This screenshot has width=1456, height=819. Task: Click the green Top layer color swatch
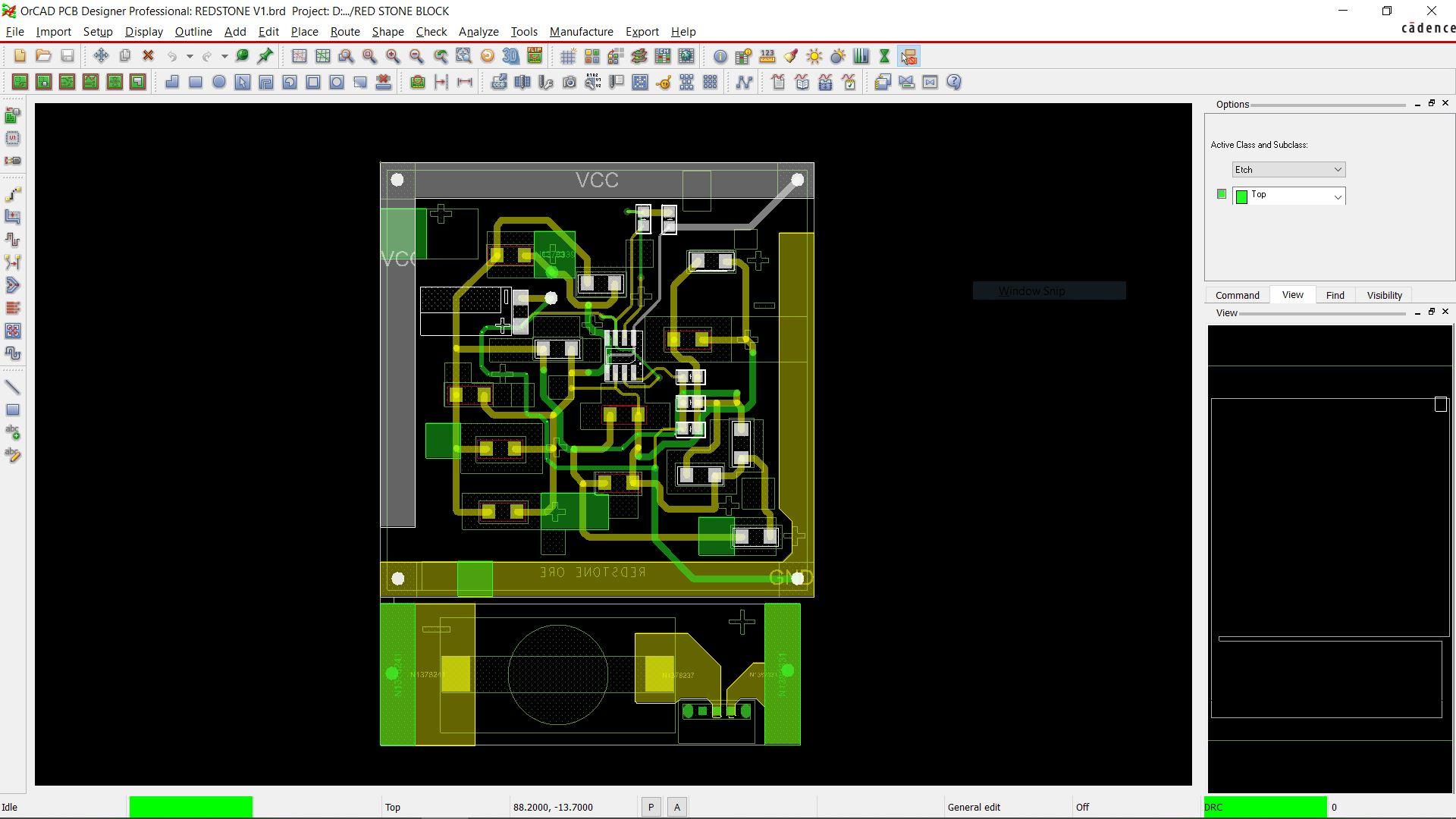pyautogui.click(x=1221, y=194)
